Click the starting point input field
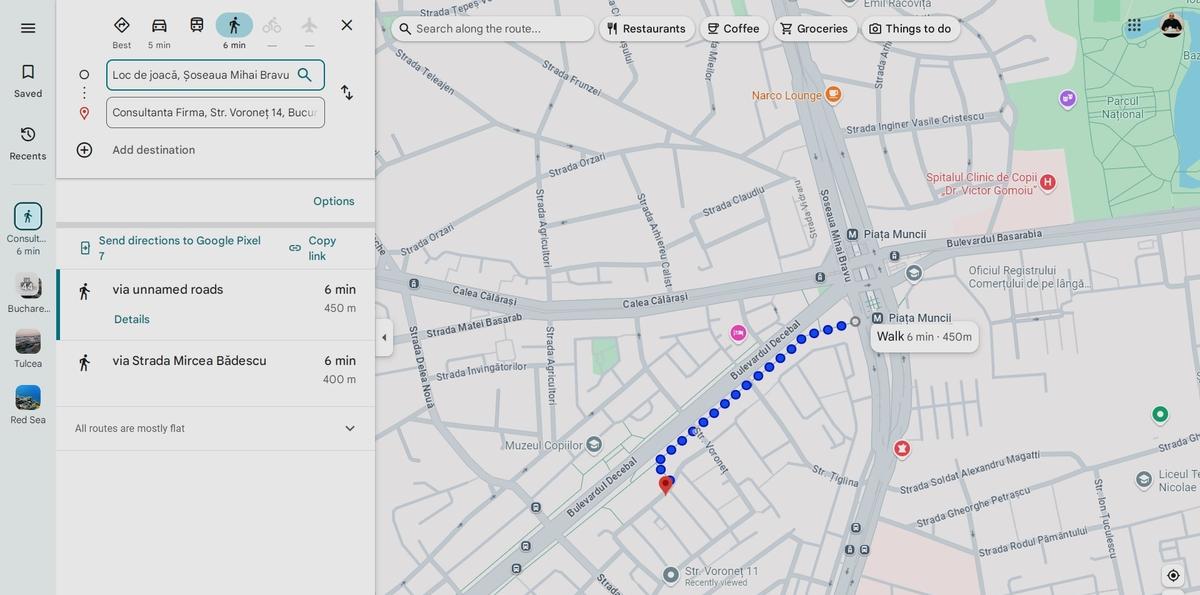 tap(201, 75)
